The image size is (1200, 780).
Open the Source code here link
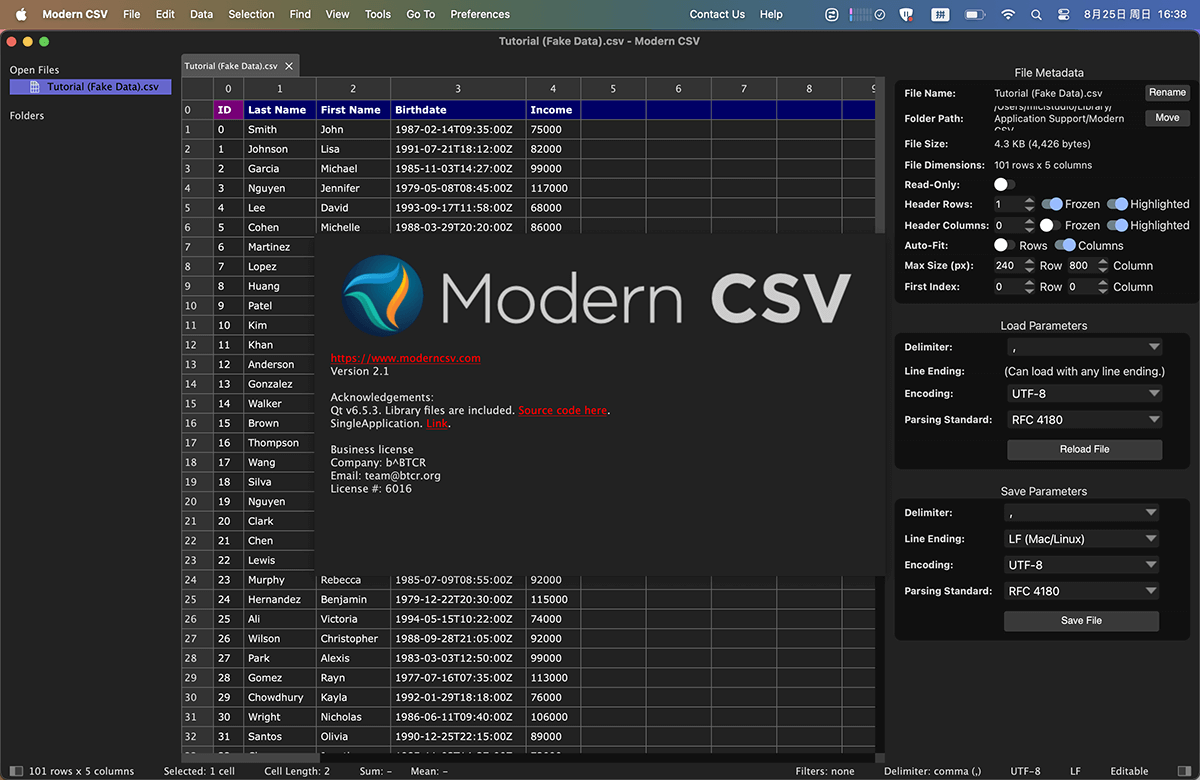563,410
